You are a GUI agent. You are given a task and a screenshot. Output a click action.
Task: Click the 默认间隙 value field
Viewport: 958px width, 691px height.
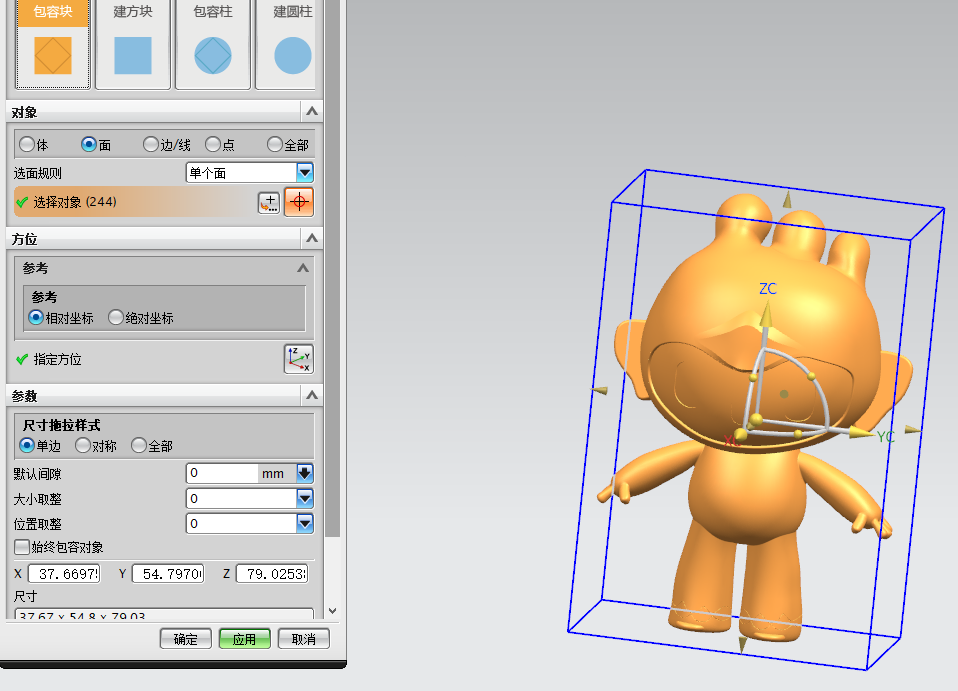tap(222, 473)
